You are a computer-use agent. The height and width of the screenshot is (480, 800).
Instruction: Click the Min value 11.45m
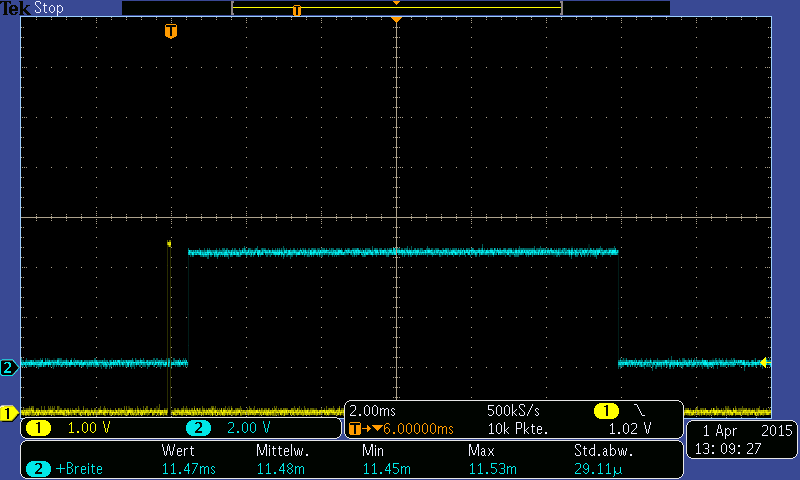click(387, 469)
